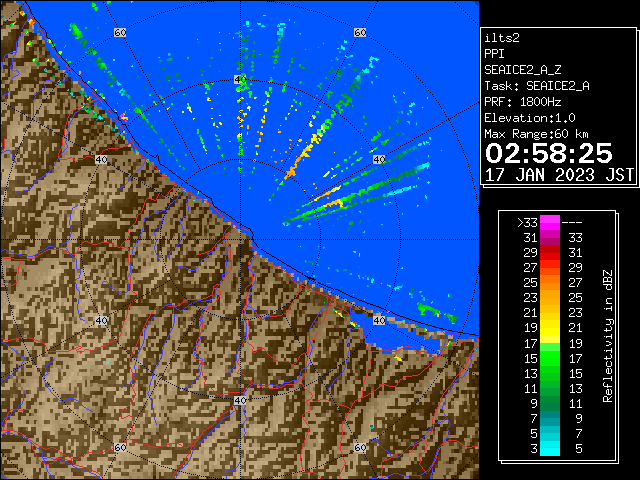Click the magenta >33 dBZ legend swatch
The image size is (640, 480).
point(550,223)
